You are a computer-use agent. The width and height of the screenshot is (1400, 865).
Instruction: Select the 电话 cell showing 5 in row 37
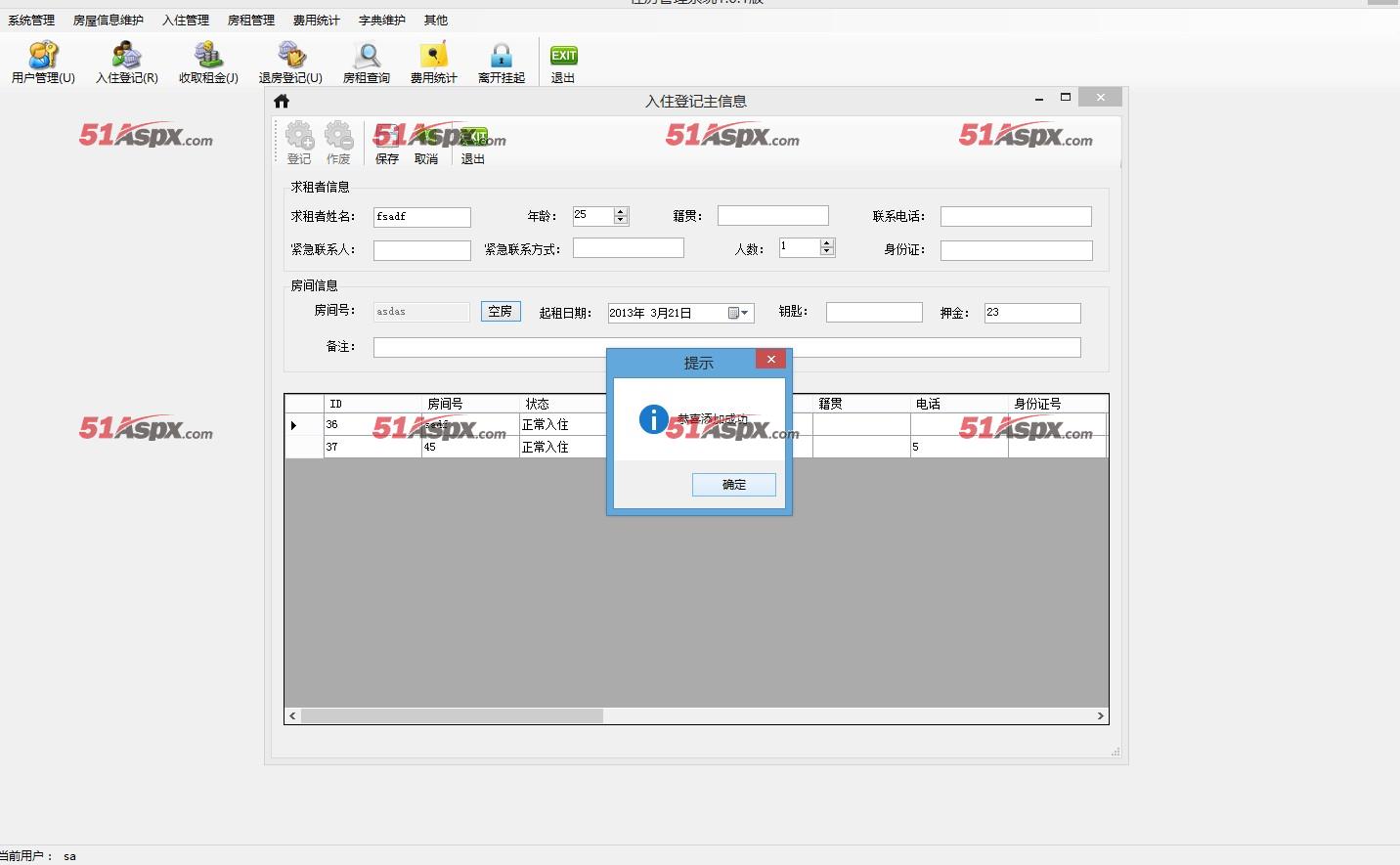pyautogui.click(x=959, y=447)
